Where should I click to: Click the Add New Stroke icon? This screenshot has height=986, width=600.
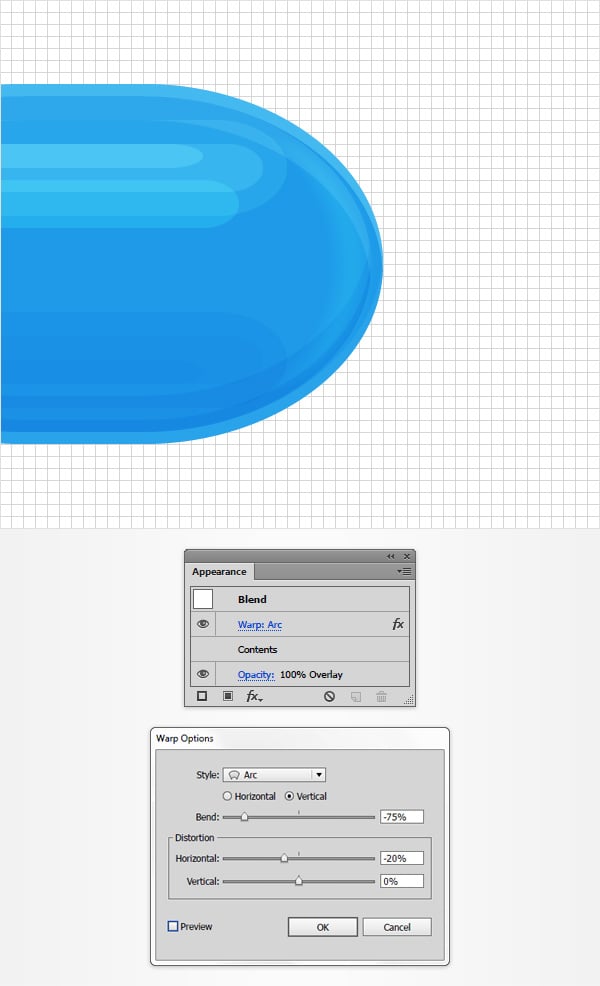(202, 696)
